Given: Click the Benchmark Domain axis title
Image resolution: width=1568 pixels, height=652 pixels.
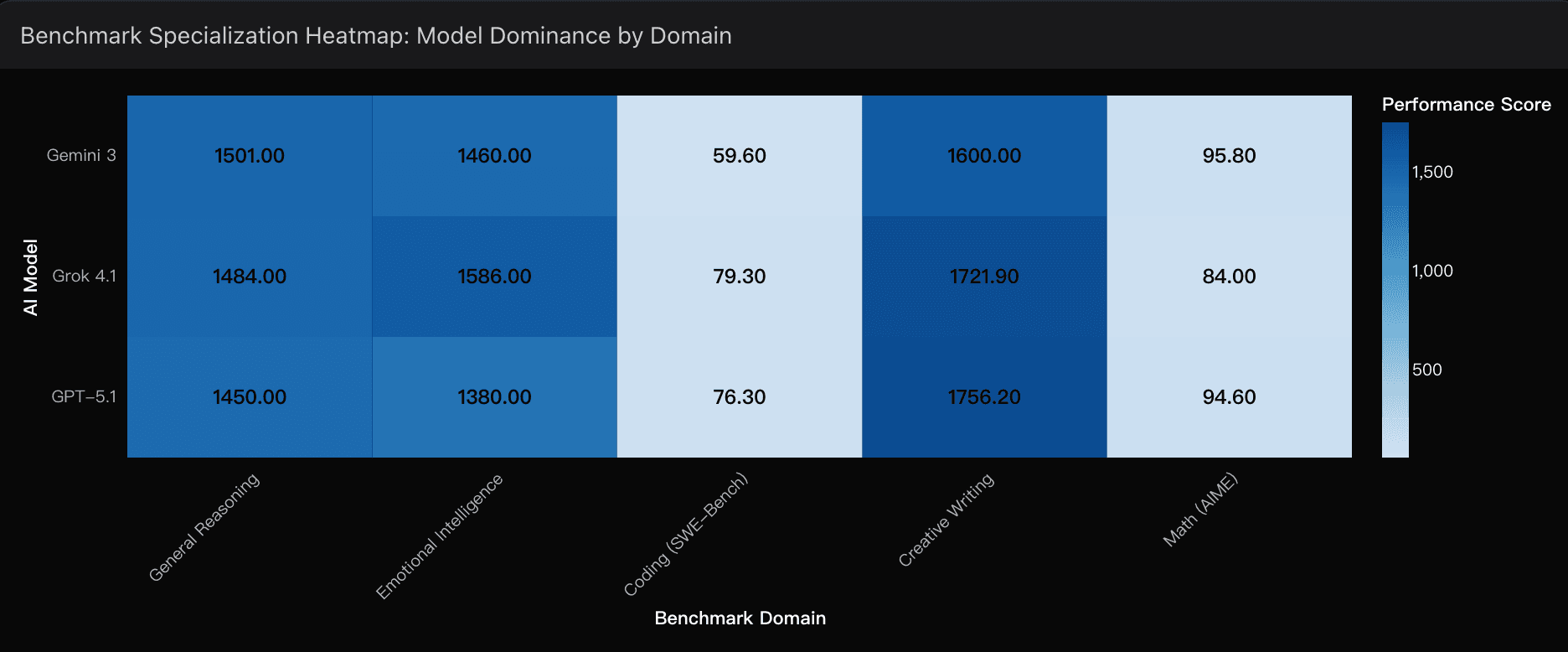Looking at the screenshot, I should [740, 618].
